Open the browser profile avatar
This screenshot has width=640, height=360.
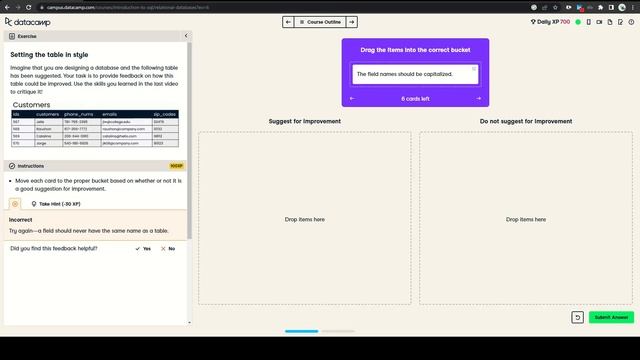[x=622, y=7]
